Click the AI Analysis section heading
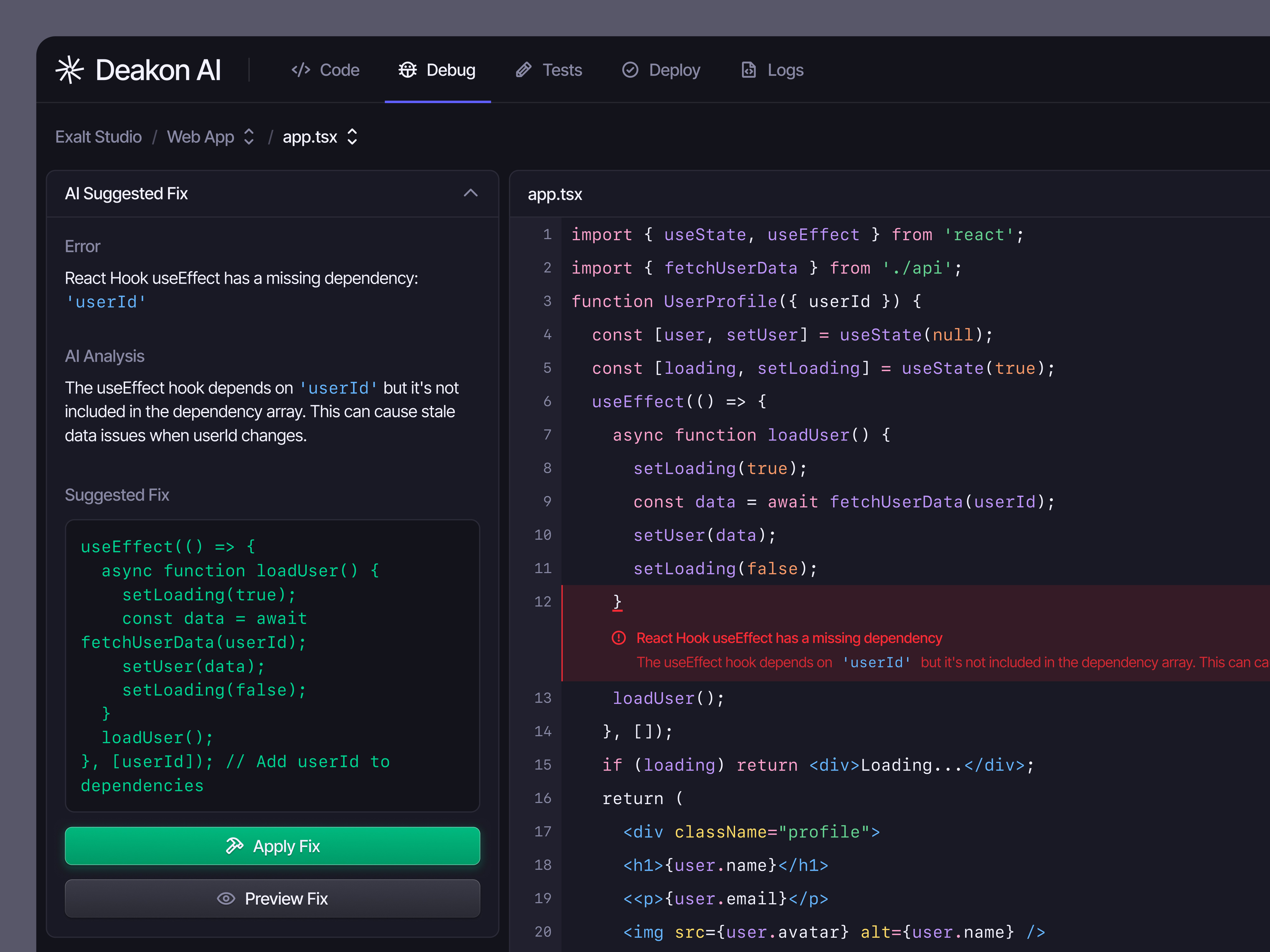Image resolution: width=1270 pixels, height=952 pixels. (104, 356)
